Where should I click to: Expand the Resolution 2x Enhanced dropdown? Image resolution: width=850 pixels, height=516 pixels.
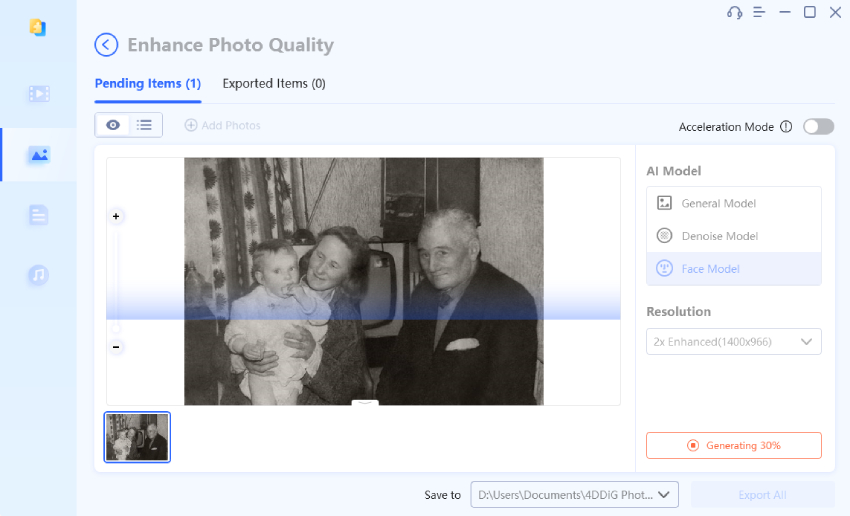click(734, 341)
